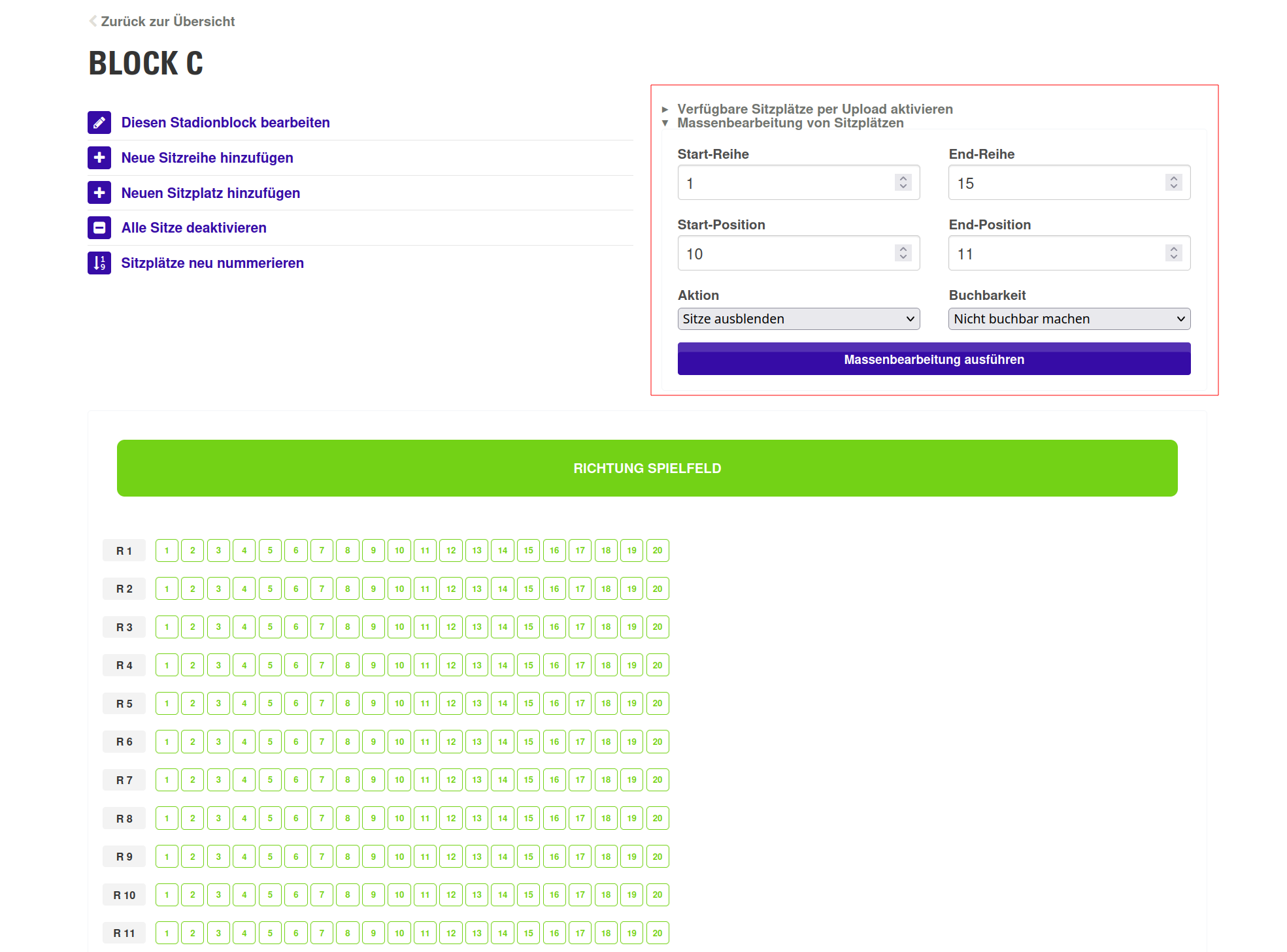This screenshot has height=952, width=1287.
Task: Click the pencil icon for editing stadium block
Action: pyautogui.click(x=99, y=122)
